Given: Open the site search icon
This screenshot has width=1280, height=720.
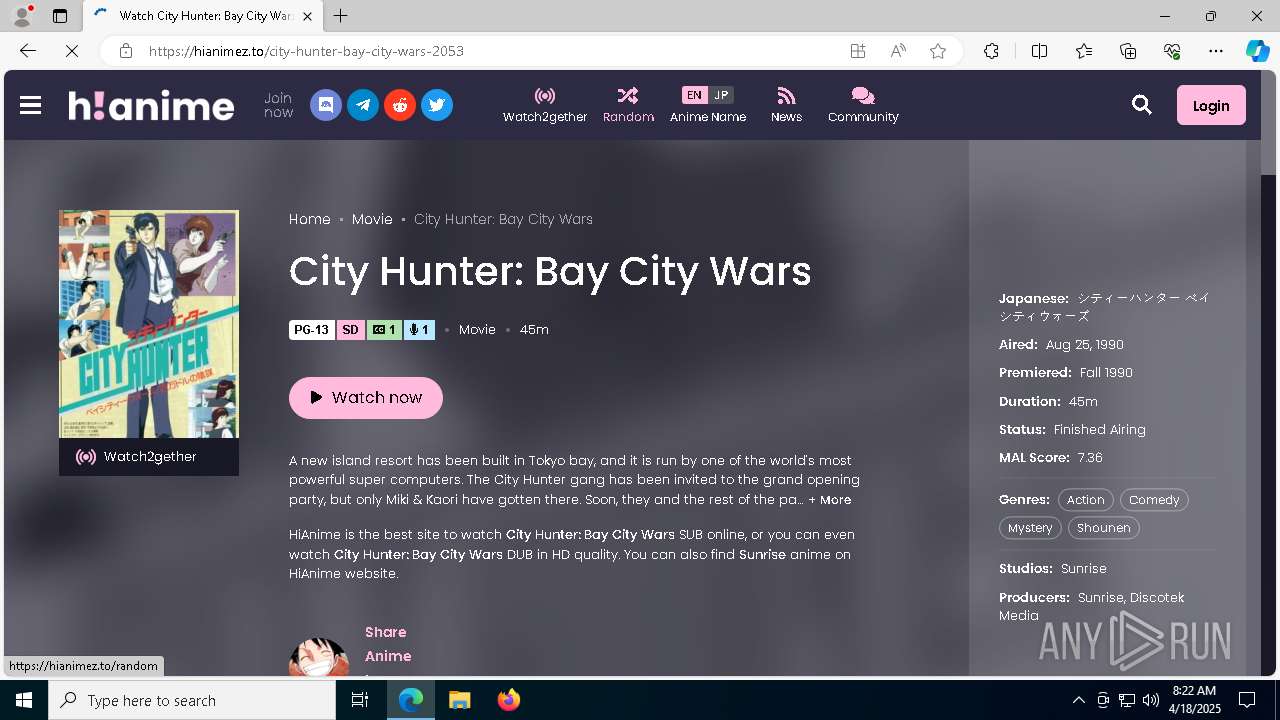Looking at the screenshot, I should 1142,105.
